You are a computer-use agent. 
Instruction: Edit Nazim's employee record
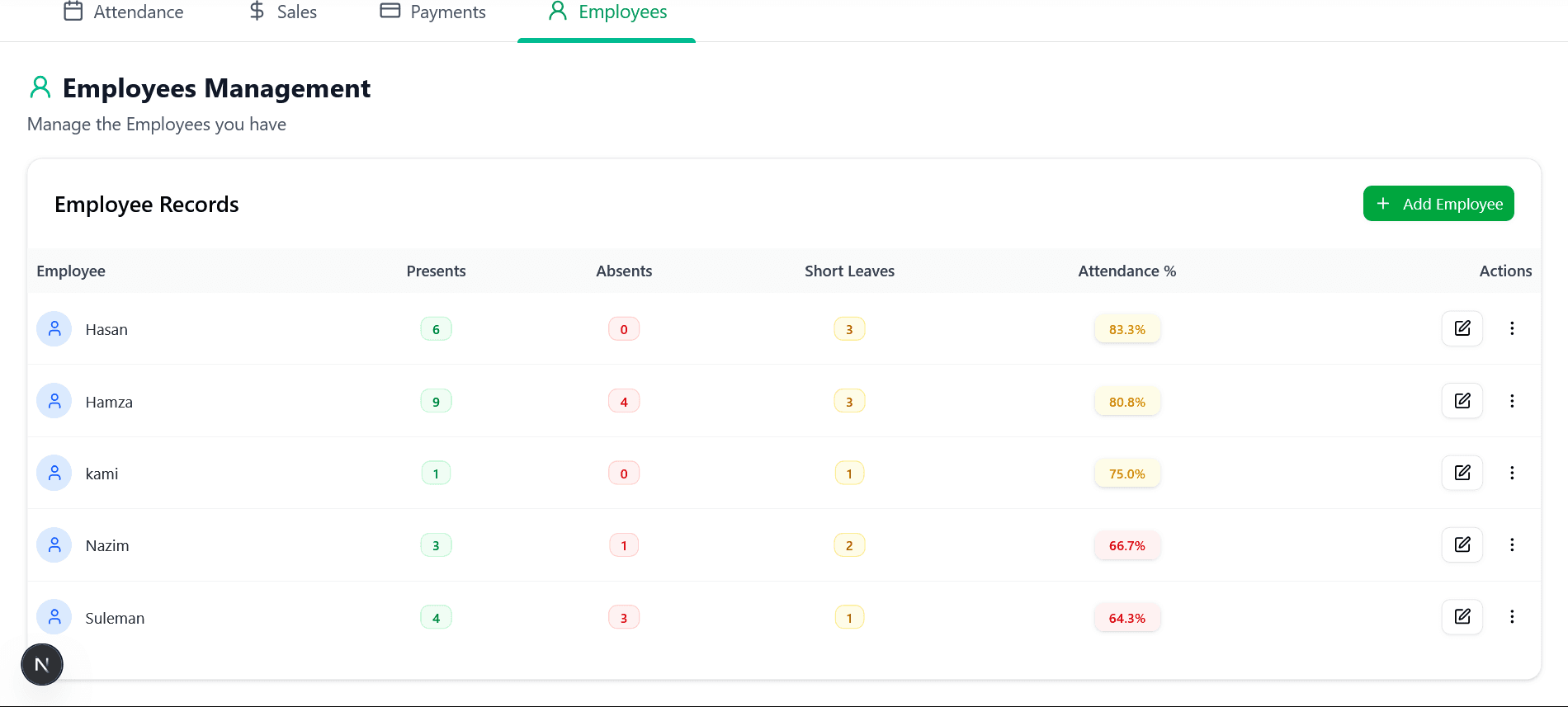click(x=1462, y=544)
